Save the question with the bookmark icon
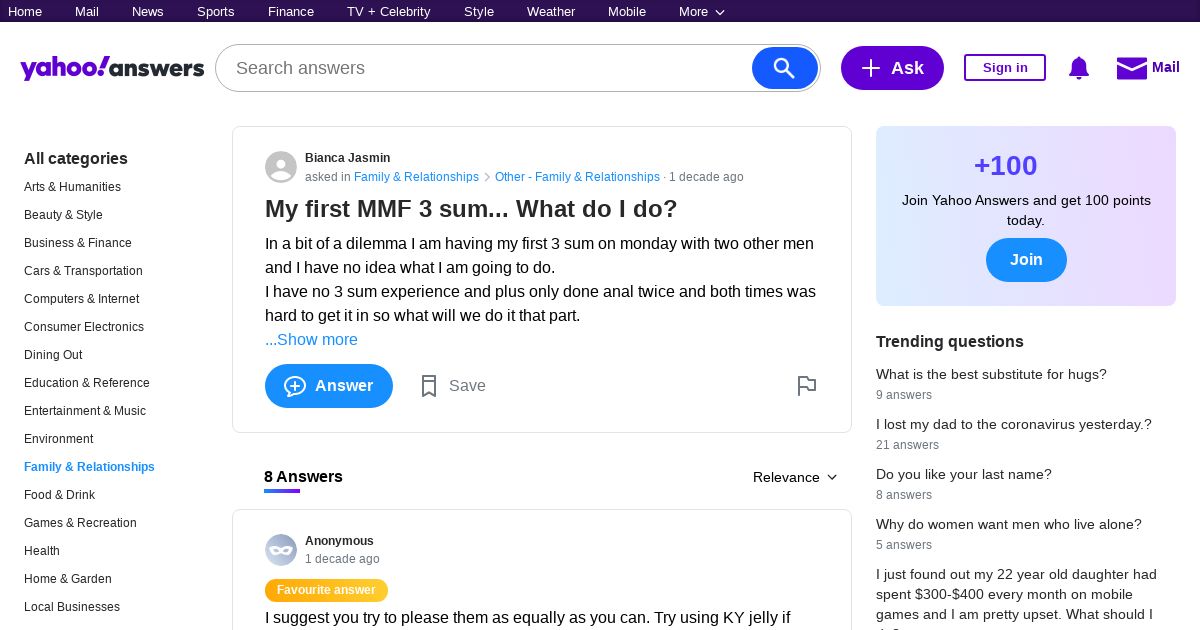 (x=429, y=386)
